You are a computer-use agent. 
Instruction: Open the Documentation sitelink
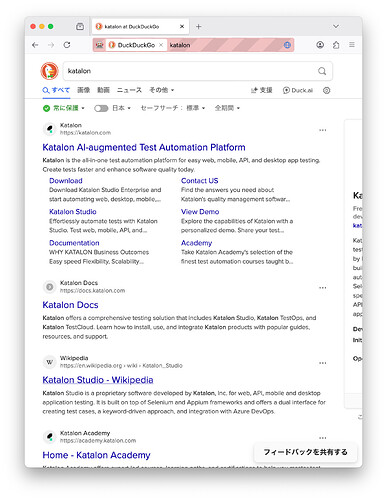point(74,243)
